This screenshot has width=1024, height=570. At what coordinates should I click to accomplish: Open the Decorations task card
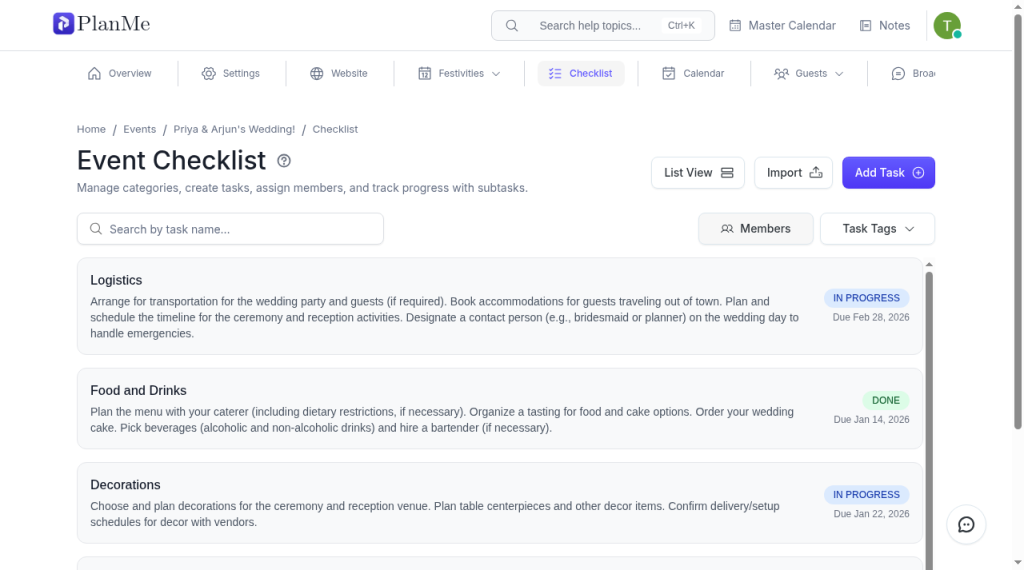[x=500, y=503]
